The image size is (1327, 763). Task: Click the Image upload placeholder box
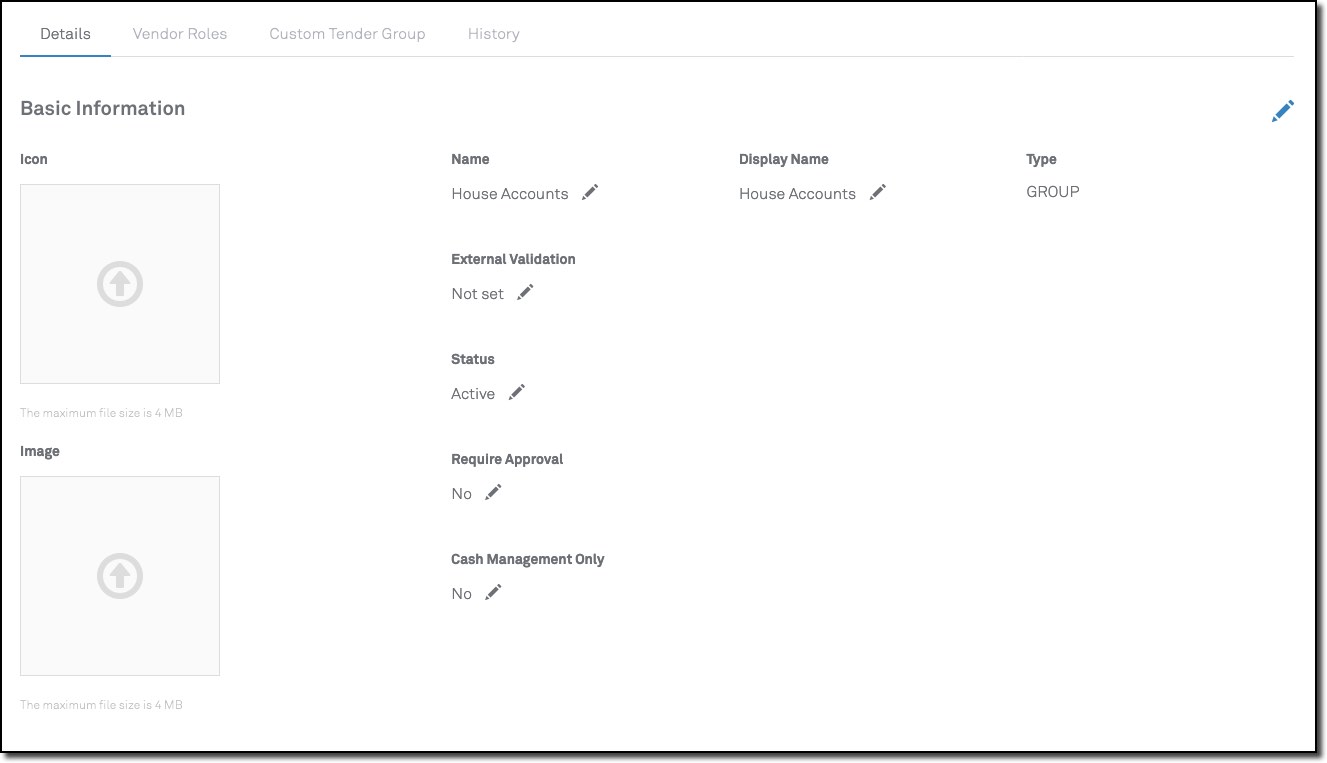pos(120,575)
